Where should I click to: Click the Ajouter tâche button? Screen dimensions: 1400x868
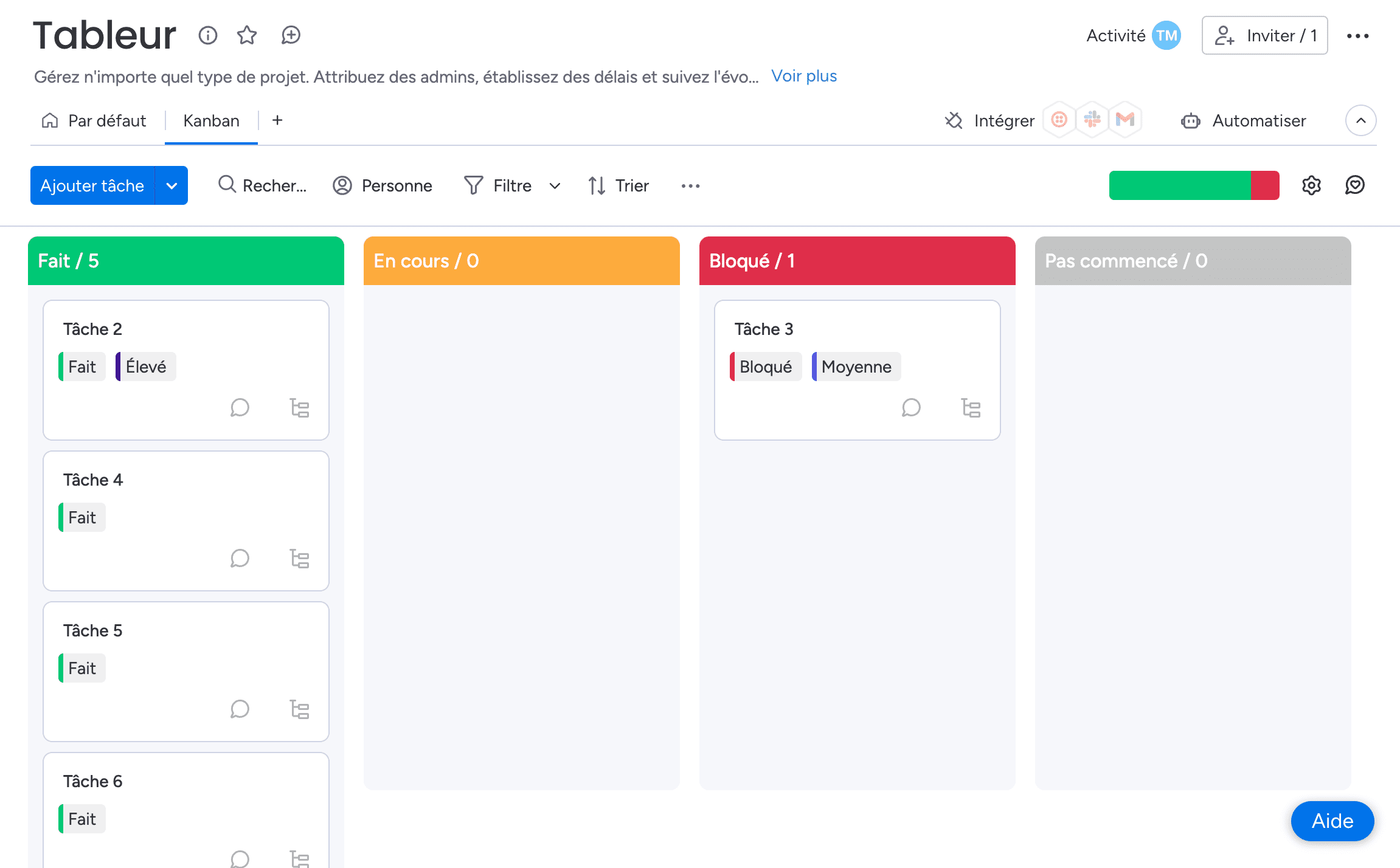[x=92, y=185]
